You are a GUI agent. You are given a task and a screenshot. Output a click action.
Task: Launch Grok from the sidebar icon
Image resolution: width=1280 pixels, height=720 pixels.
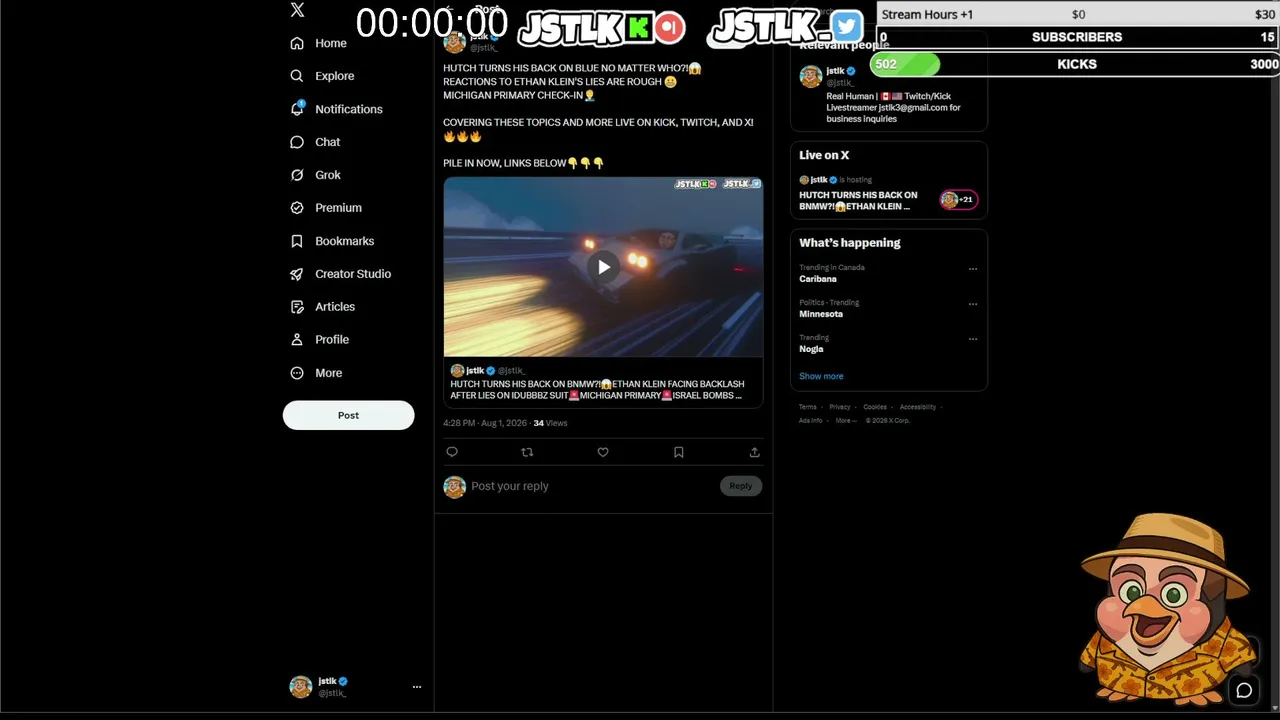tap(297, 175)
